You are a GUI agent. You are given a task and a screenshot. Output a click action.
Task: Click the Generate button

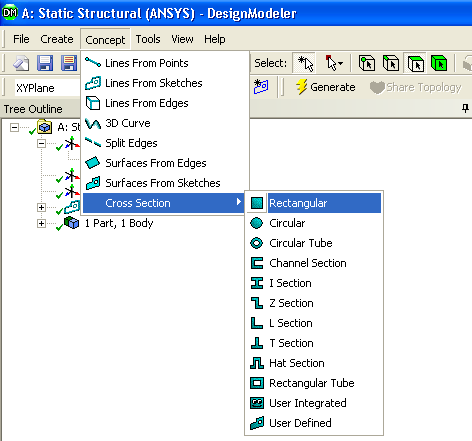coord(326,87)
